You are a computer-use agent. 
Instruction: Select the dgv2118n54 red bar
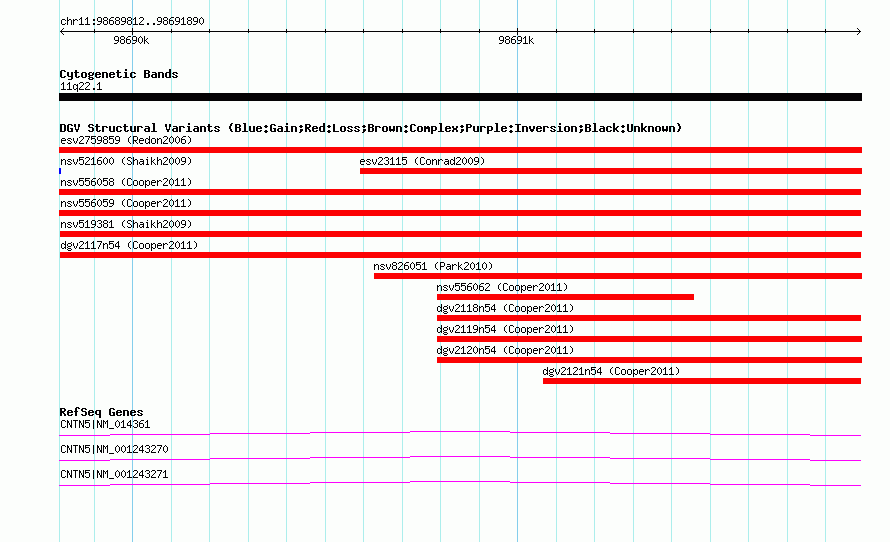click(x=649, y=318)
